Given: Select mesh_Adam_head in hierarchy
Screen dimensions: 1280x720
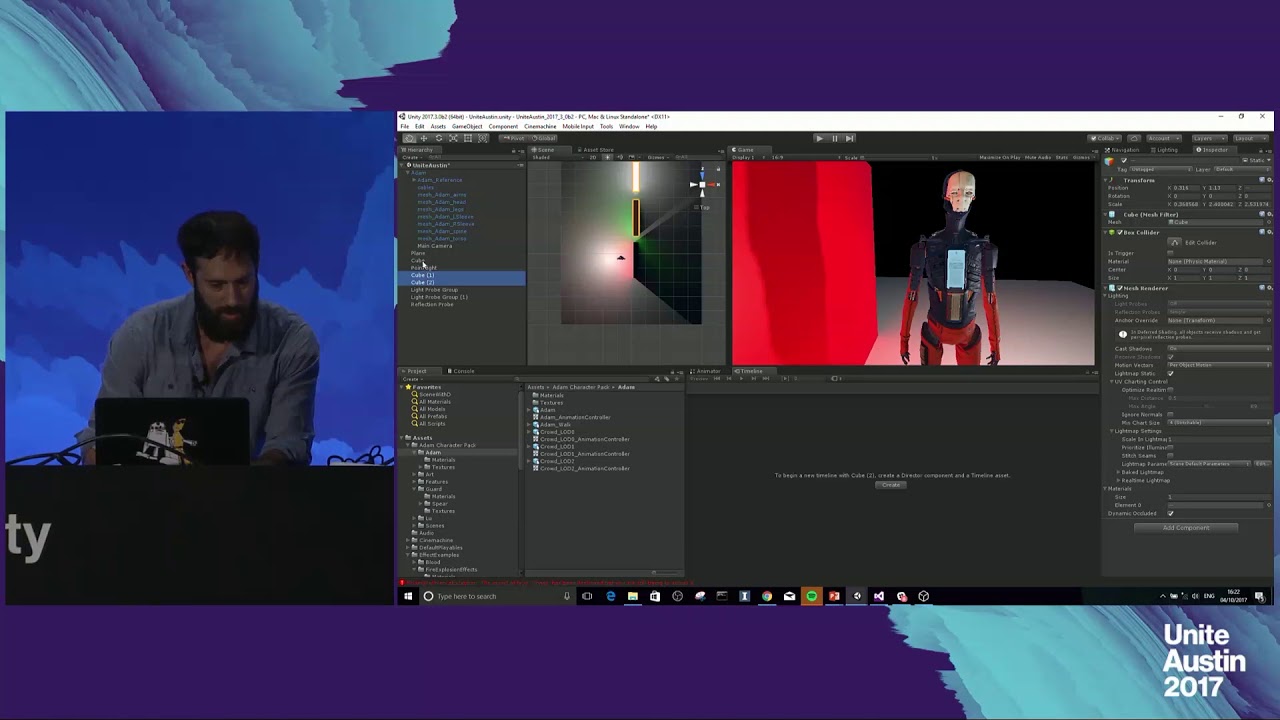Looking at the screenshot, I should tap(441, 202).
